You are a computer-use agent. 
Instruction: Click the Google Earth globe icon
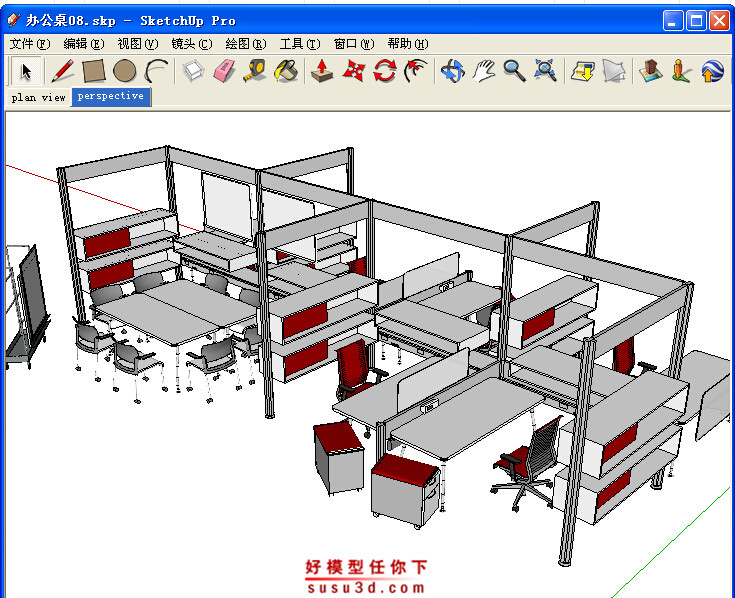pyautogui.click(x=712, y=71)
